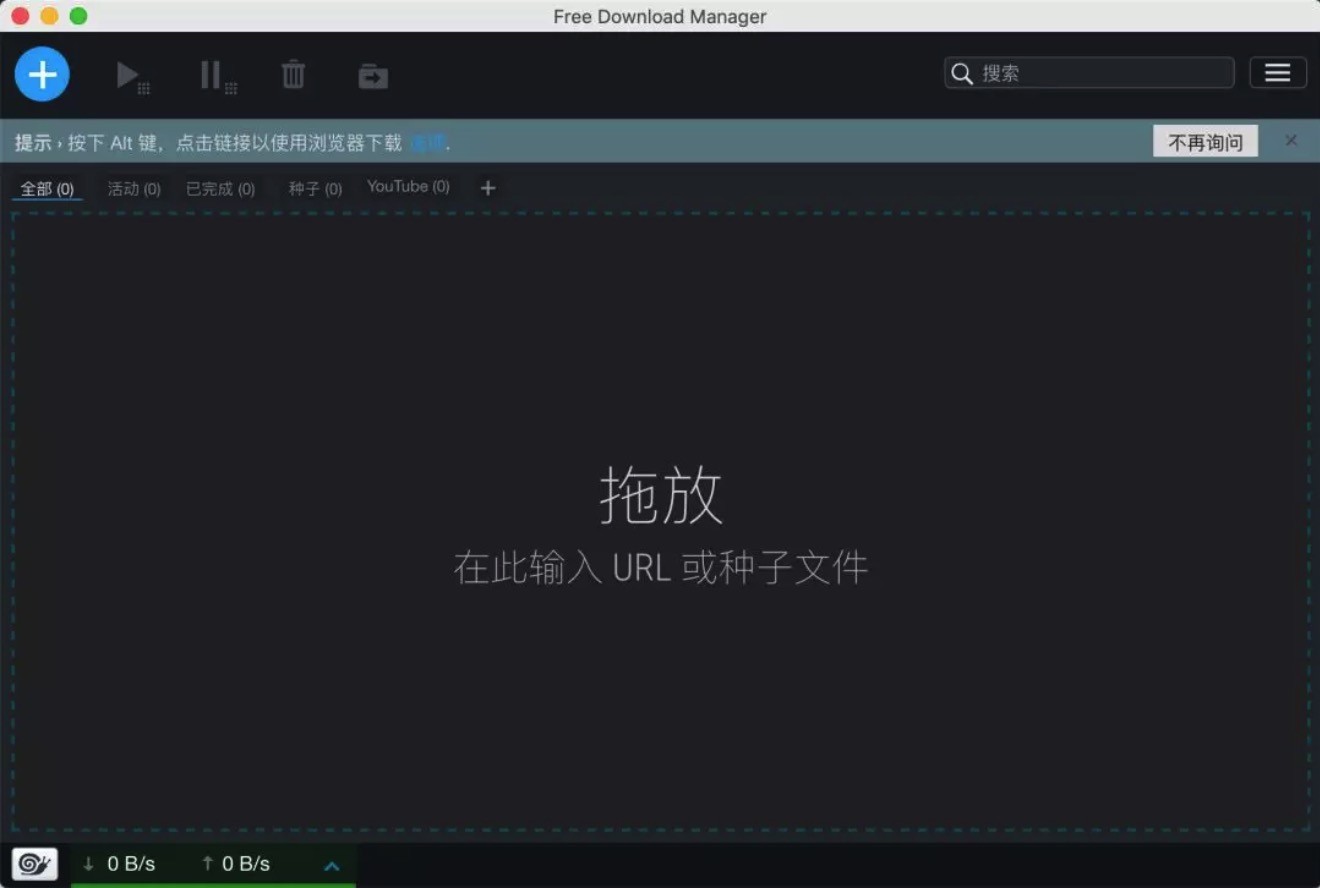The image size is (1320, 888).
Task: Open the hamburger menu icon
Action: 1278,72
